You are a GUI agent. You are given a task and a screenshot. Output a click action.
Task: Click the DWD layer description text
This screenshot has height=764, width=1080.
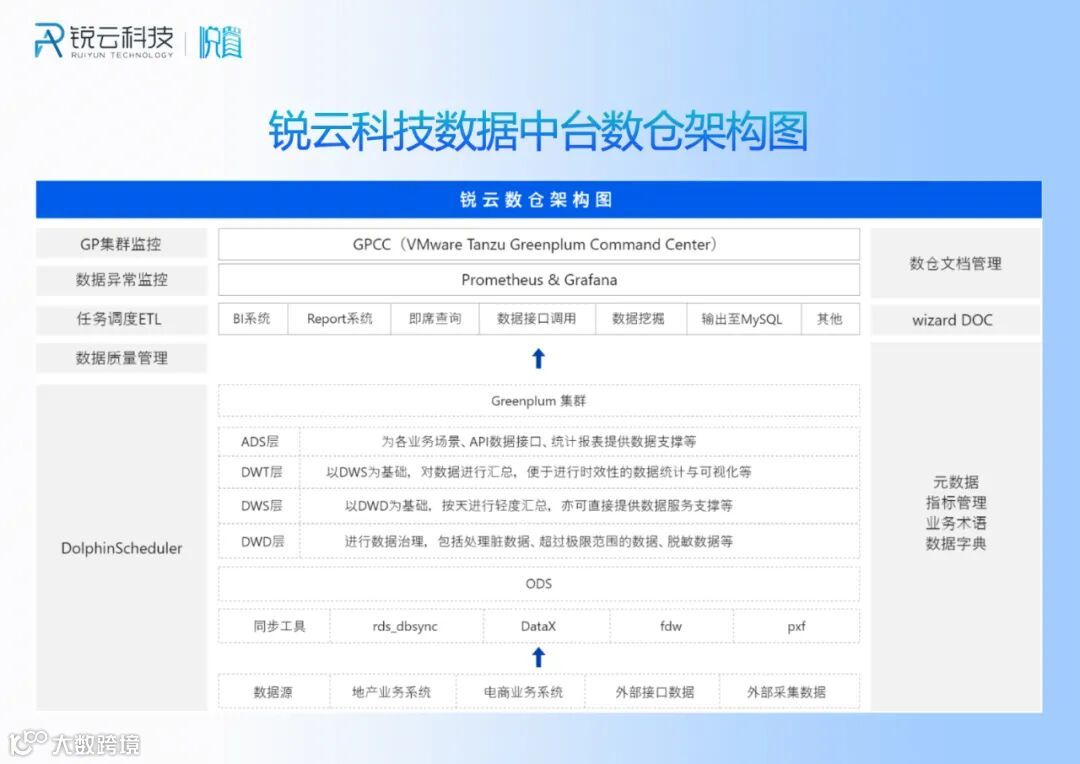point(539,541)
